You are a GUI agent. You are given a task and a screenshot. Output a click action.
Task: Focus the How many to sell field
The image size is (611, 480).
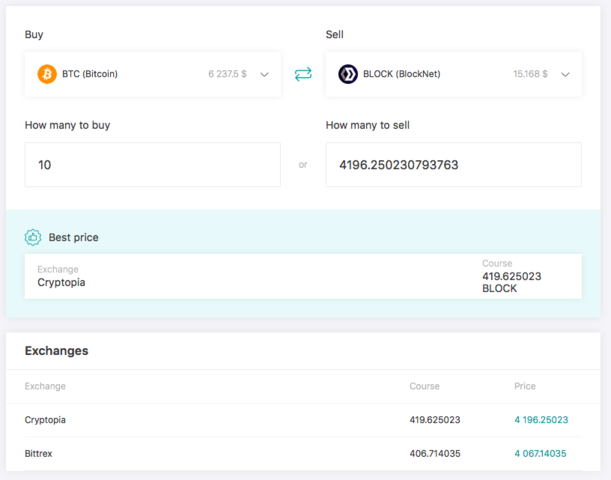pos(454,165)
